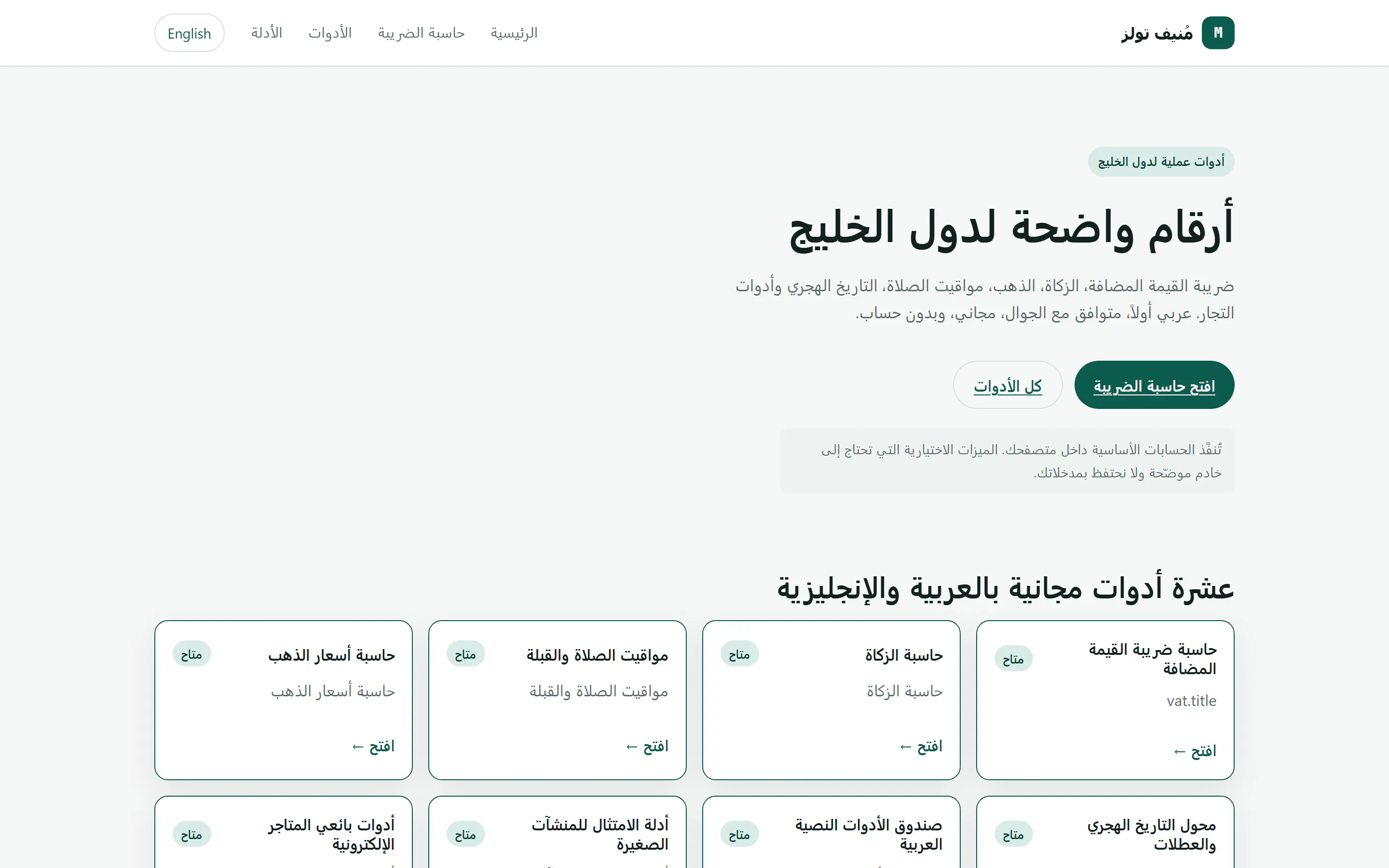This screenshot has width=1389, height=868.
Task: Open the مواقيت الصلاة والقبلة card title
Action: [x=597, y=655]
